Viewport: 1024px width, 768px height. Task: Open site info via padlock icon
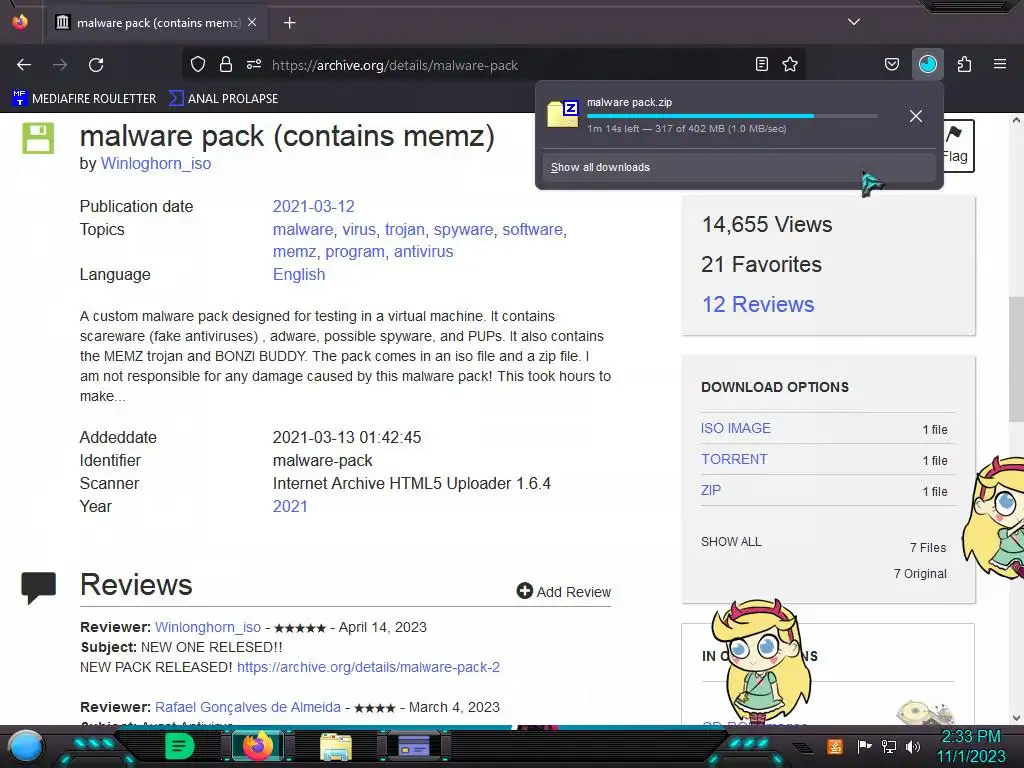pos(226,64)
